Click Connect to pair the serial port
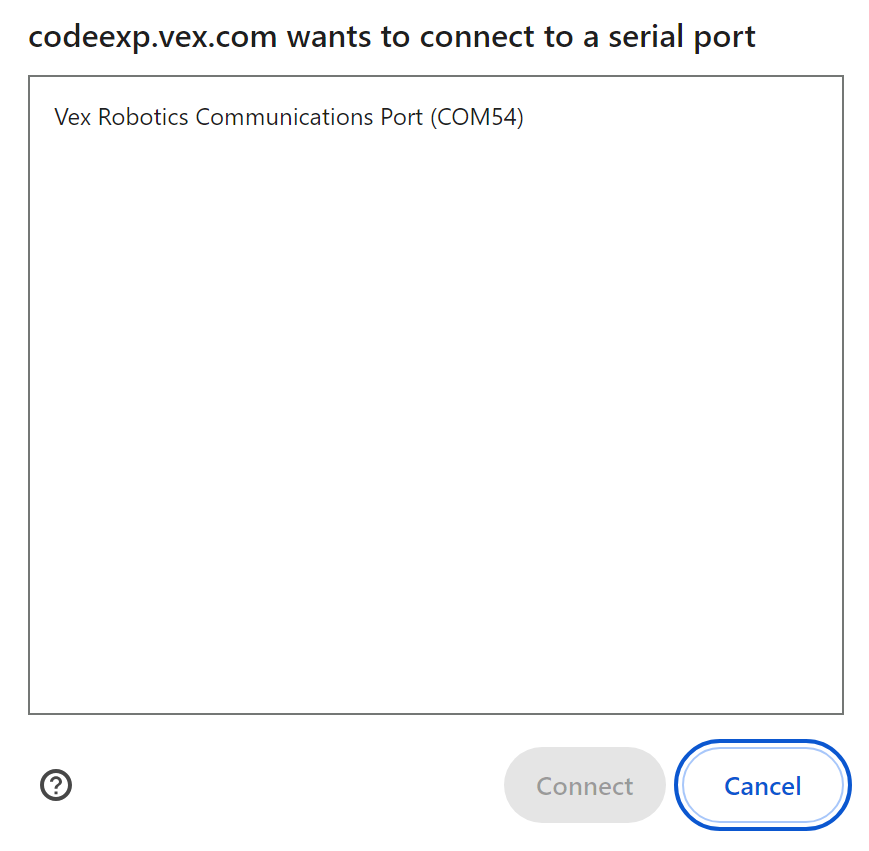Image resolution: width=869 pixels, height=851 pixels. (584, 785)
